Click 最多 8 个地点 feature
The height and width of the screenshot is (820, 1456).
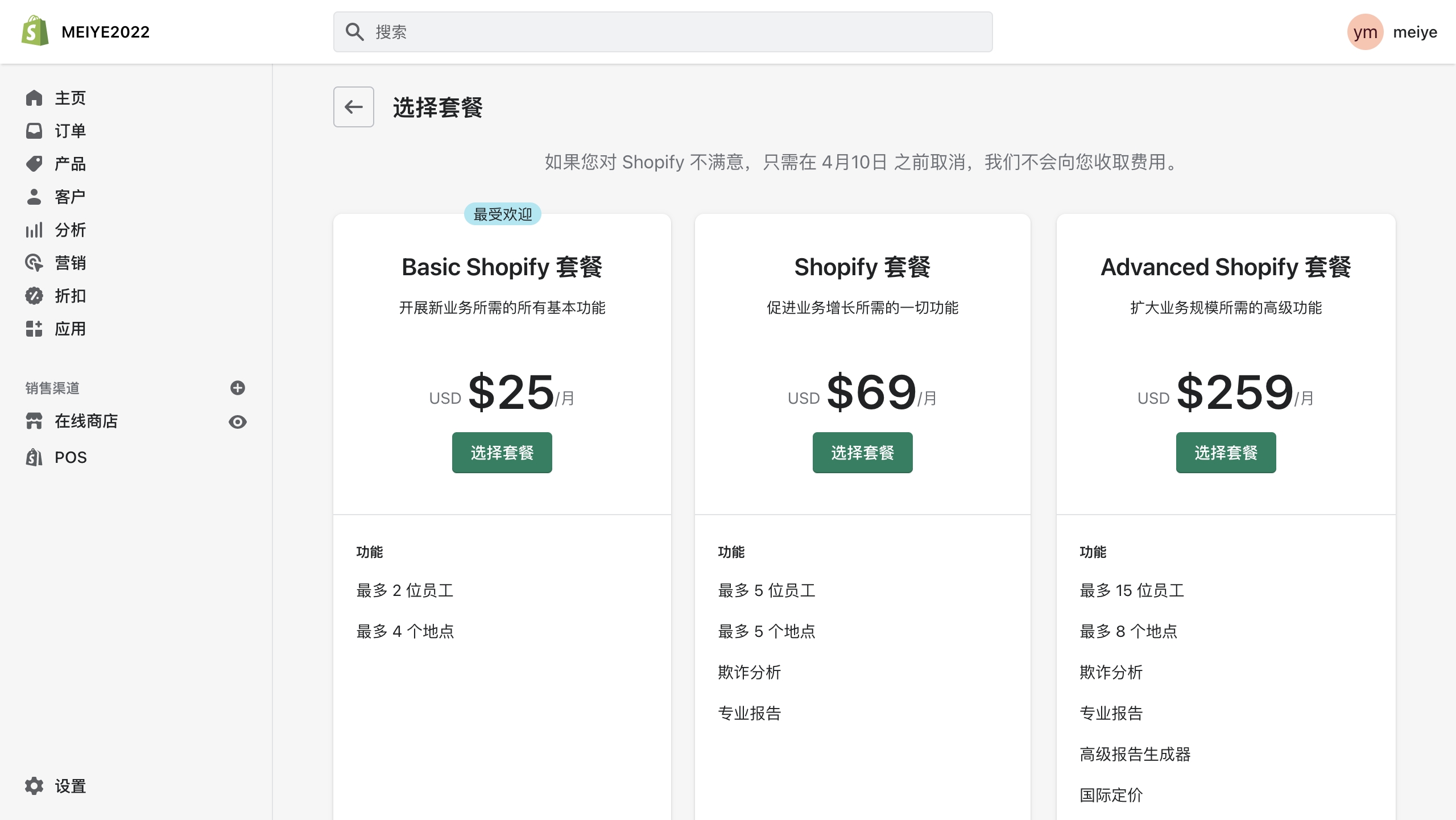[x=1128, y=632]
